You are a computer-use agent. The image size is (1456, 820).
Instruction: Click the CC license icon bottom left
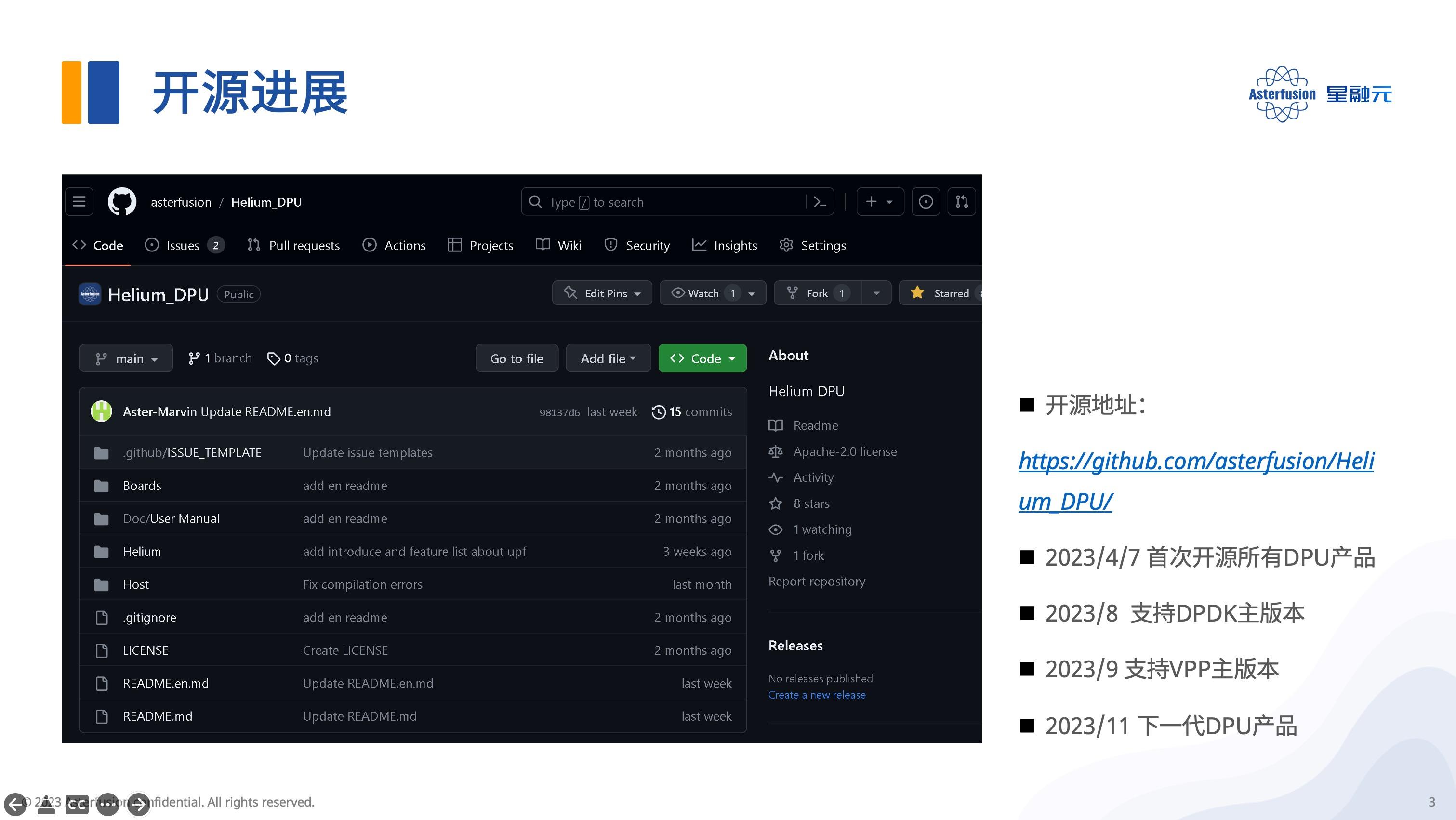(x=78, y=804)
